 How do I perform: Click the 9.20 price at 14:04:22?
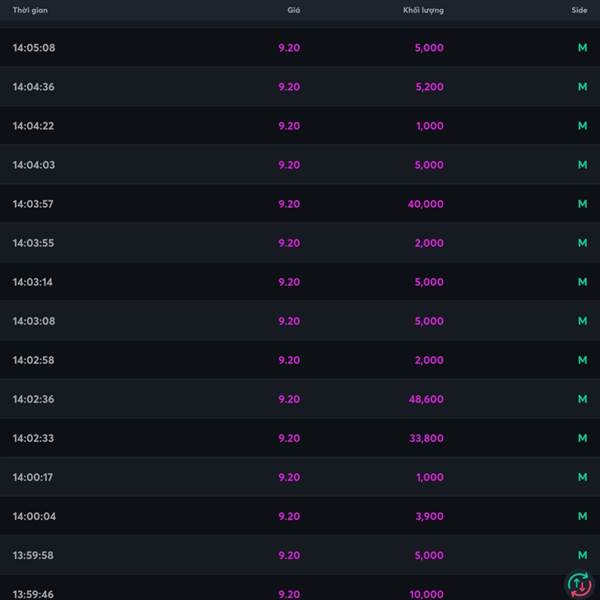(289, 126)
